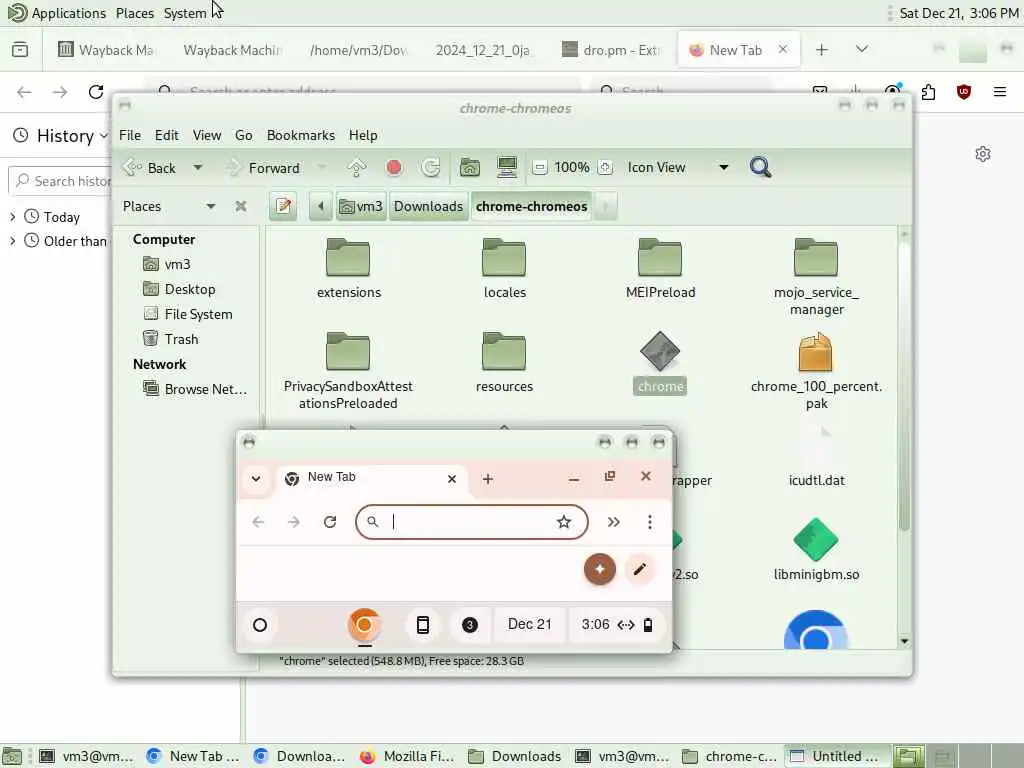Close the Chrome New Tab tab
This screenshot has height=768, width=1024.
[452, 479]
